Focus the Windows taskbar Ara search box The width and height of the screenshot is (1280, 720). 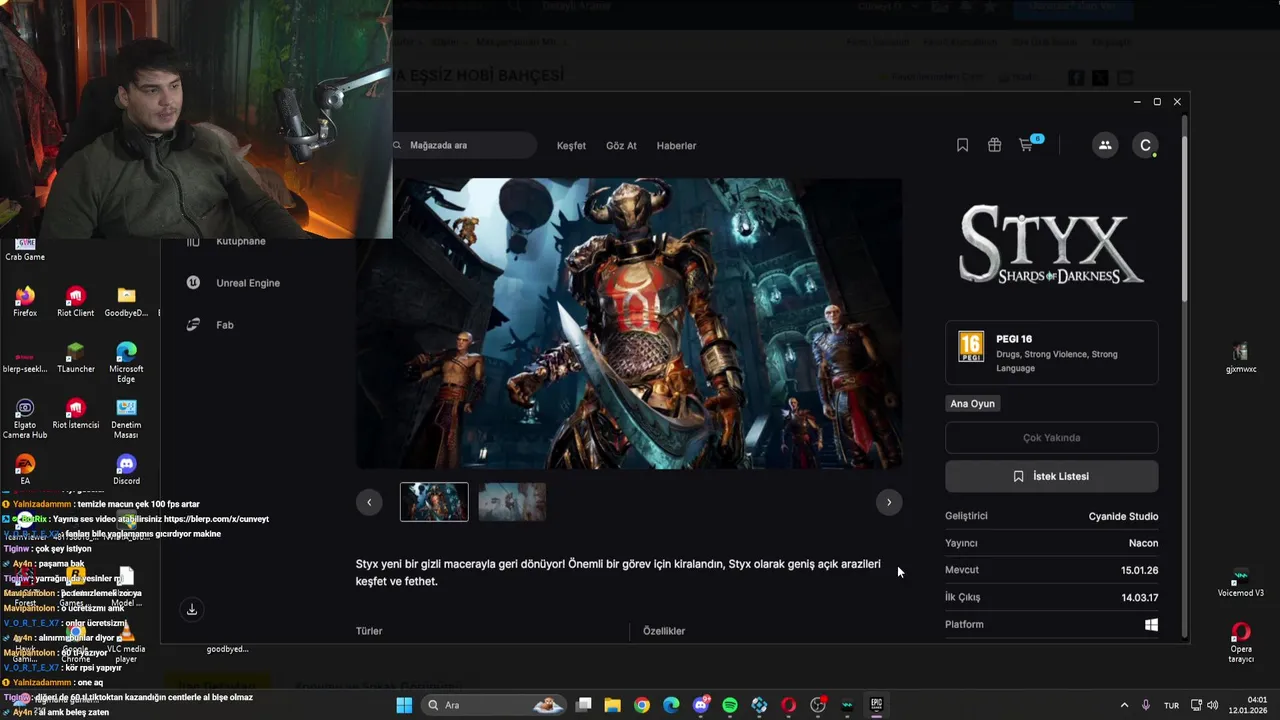coord(493,705)
